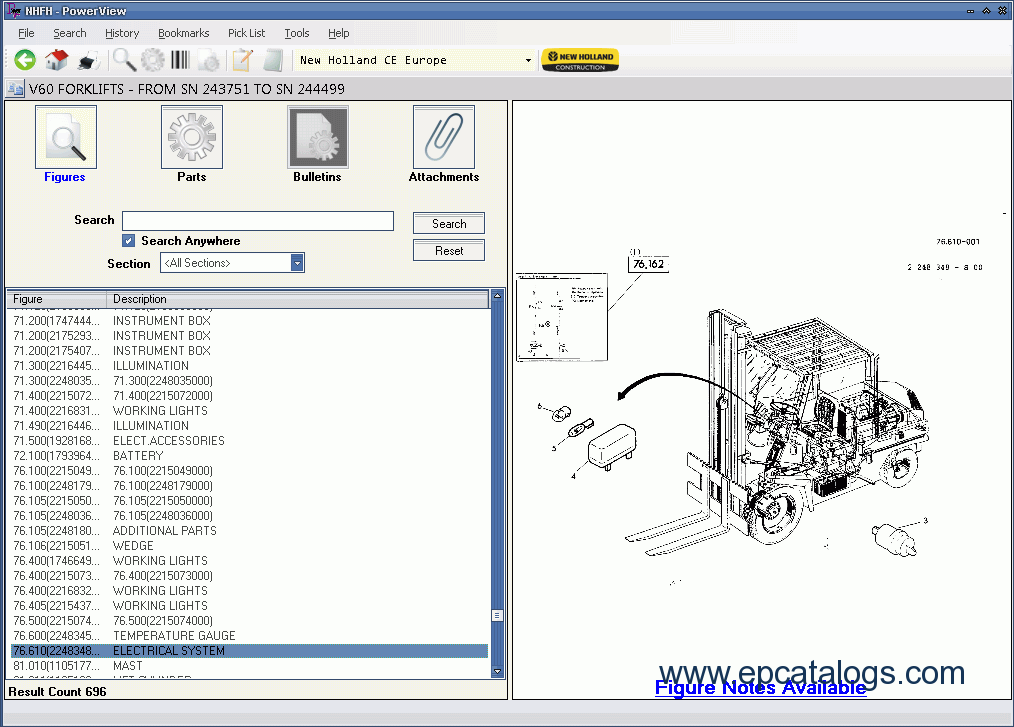The width and height of the screenshot is (1014, 727).
Task: Select the 76.400(2216832 WORKING LIGHTS row
Action: tap(250, 591)
